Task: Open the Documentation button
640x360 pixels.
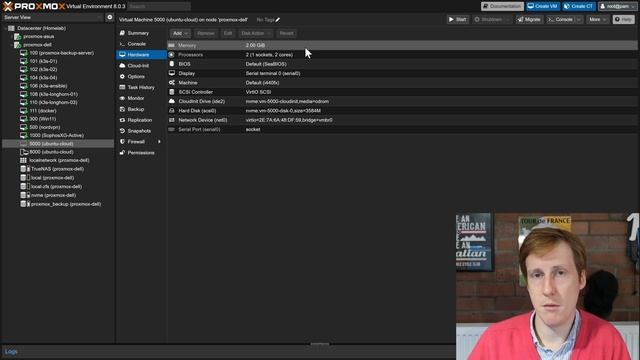Action: [x=502, y=6]
